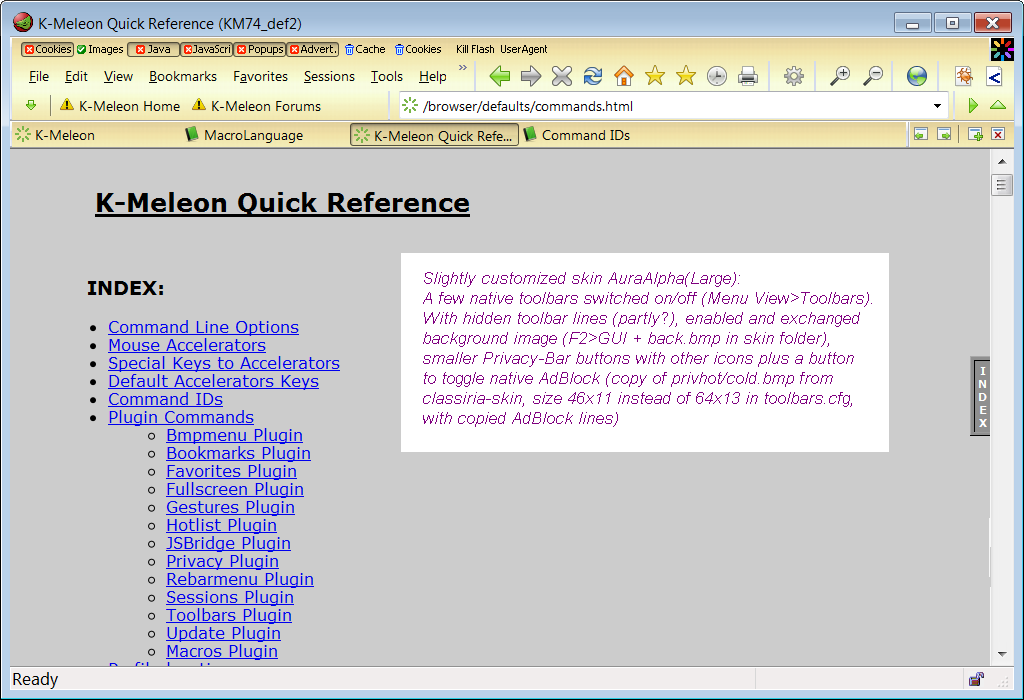The height and width of the screenshot is (700, 1024).
Task: Clear Cache via privacy bar button
Action: [365, 49]
